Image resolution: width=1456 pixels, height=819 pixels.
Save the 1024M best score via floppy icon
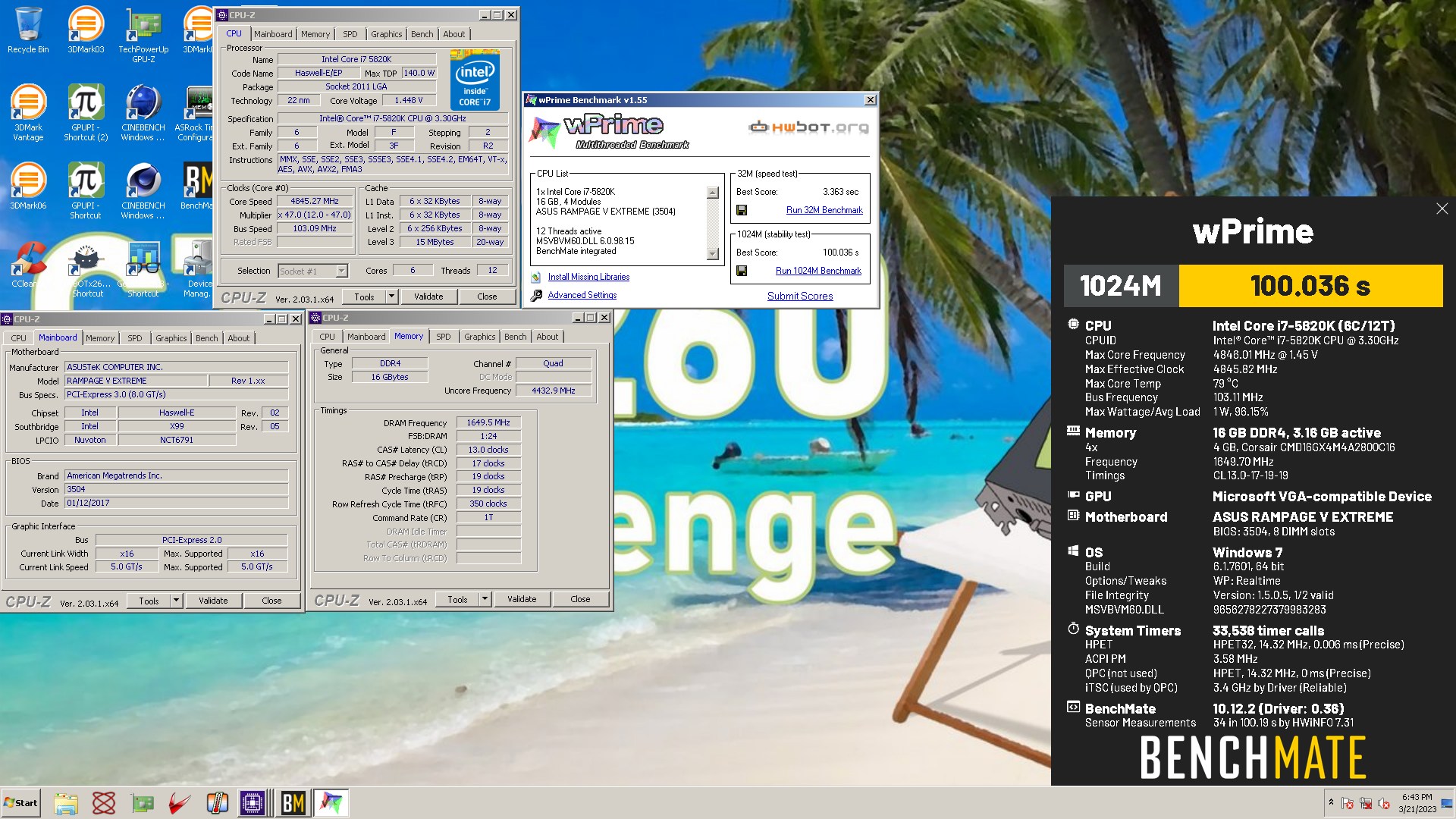(742, 271)
